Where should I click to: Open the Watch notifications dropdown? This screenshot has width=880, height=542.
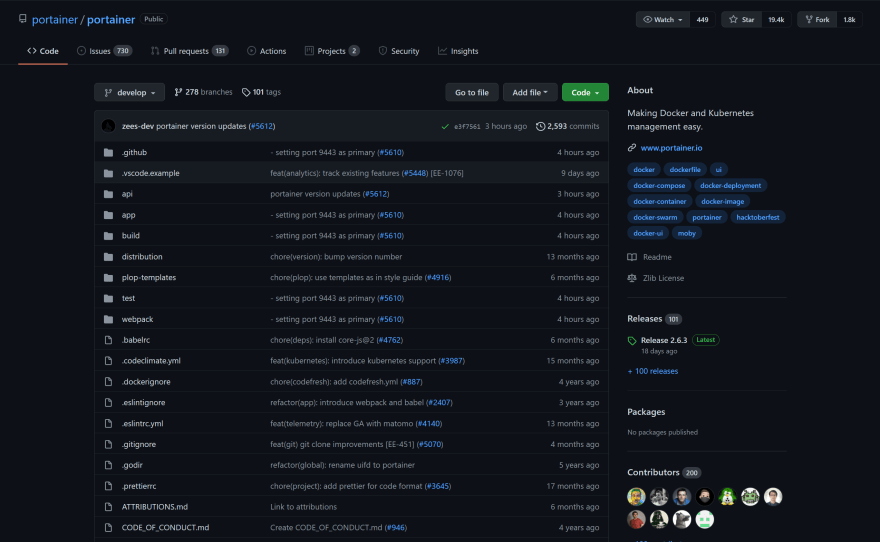[x=663, y=20]
